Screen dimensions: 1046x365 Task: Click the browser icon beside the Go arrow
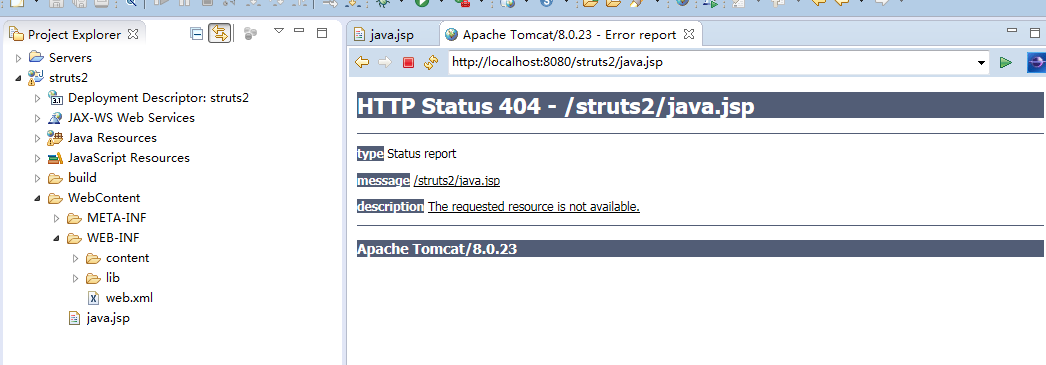coord(1036,63)
